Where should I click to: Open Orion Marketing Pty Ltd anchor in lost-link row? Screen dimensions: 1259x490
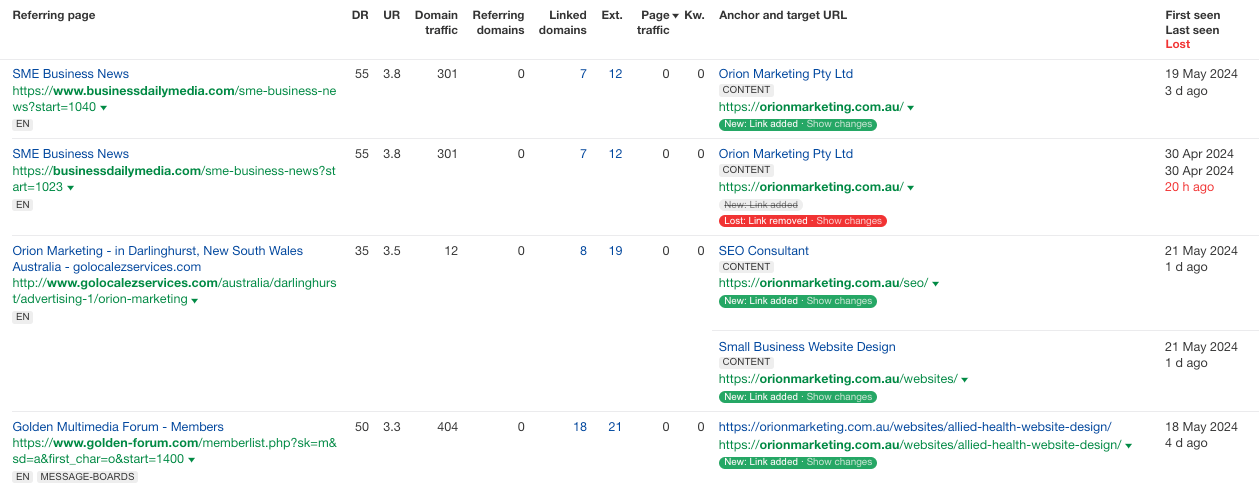[786, 154]
